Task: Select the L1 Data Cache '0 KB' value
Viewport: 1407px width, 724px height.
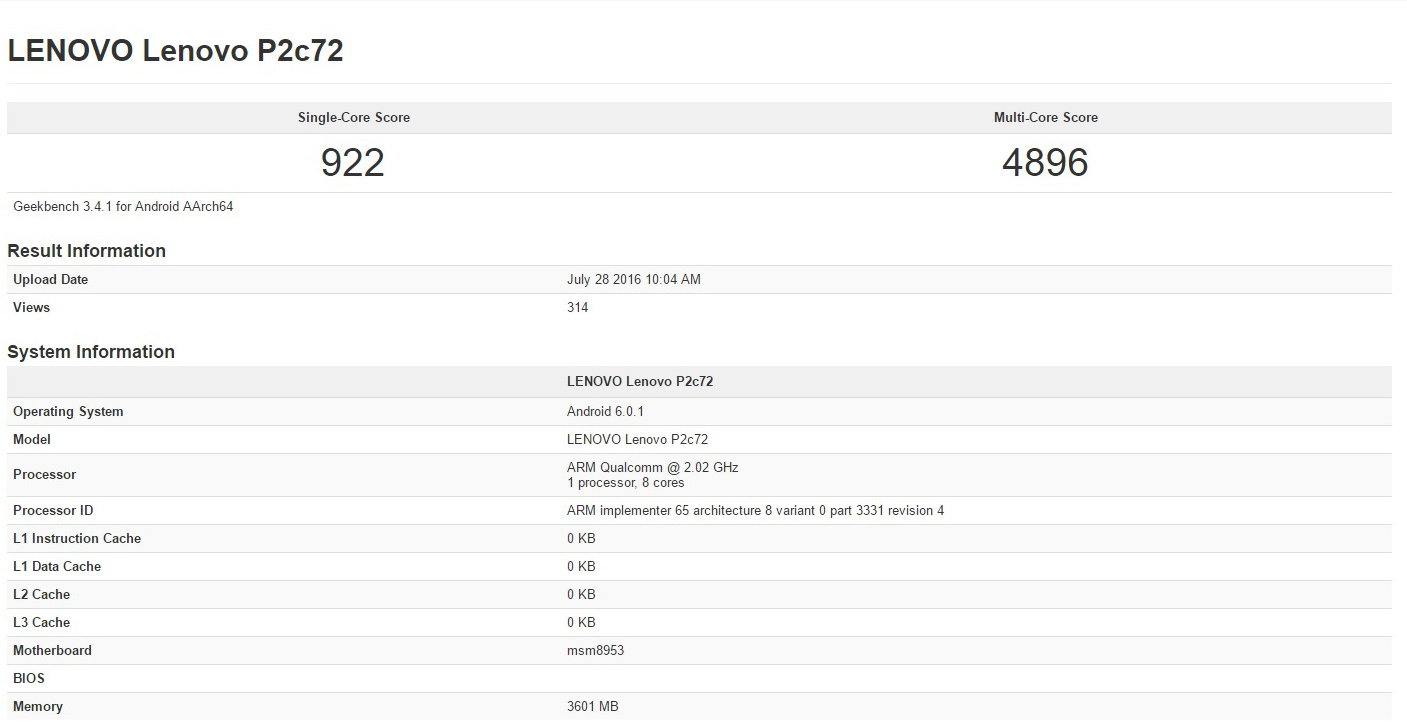Action: pos(581,567)
